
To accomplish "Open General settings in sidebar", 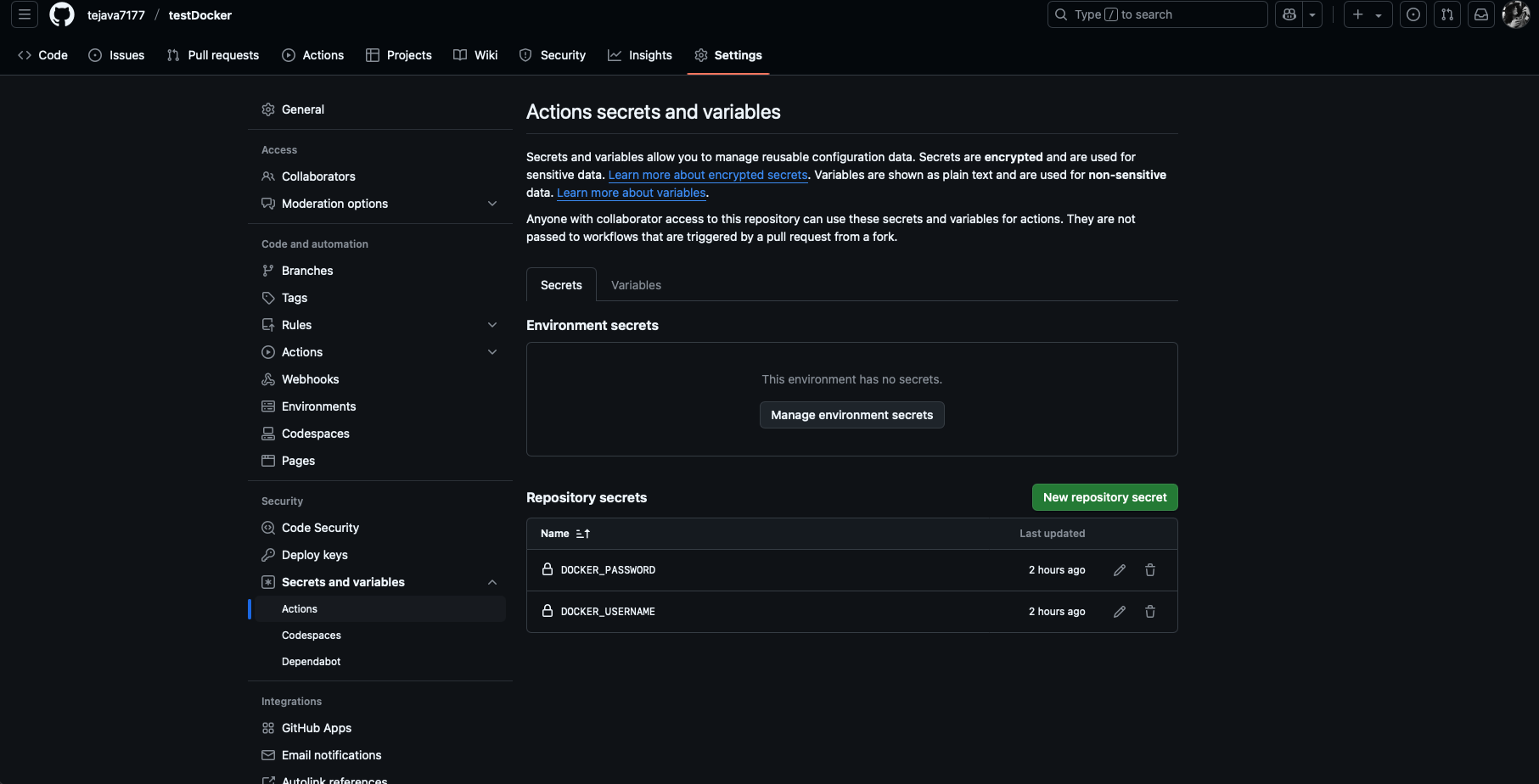I will point(379,109).
